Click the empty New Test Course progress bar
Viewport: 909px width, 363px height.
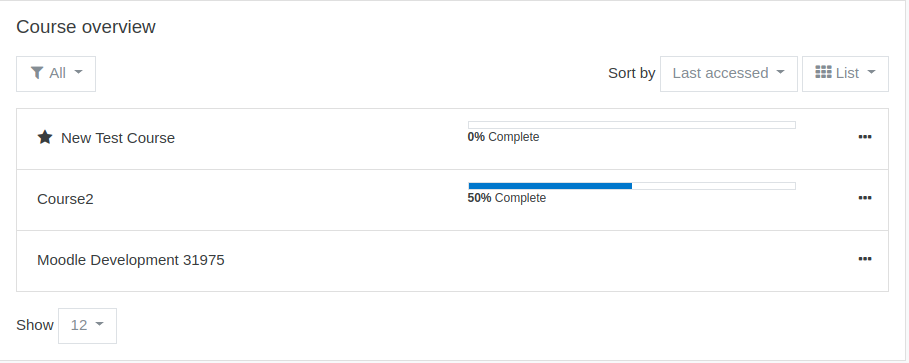(632, 125)
